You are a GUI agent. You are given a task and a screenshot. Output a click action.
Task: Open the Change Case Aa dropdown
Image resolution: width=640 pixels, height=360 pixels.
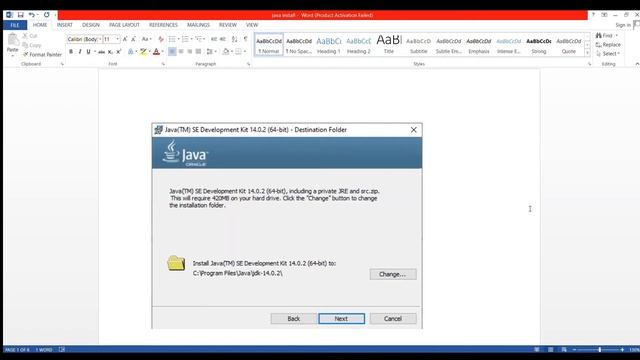(147, 39)
